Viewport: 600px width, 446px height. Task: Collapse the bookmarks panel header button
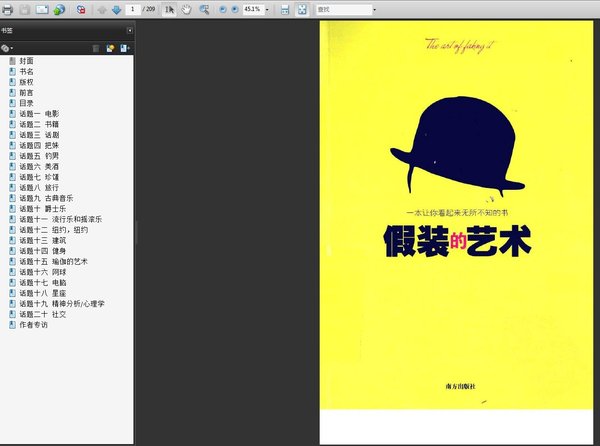(x=129, y=30)
